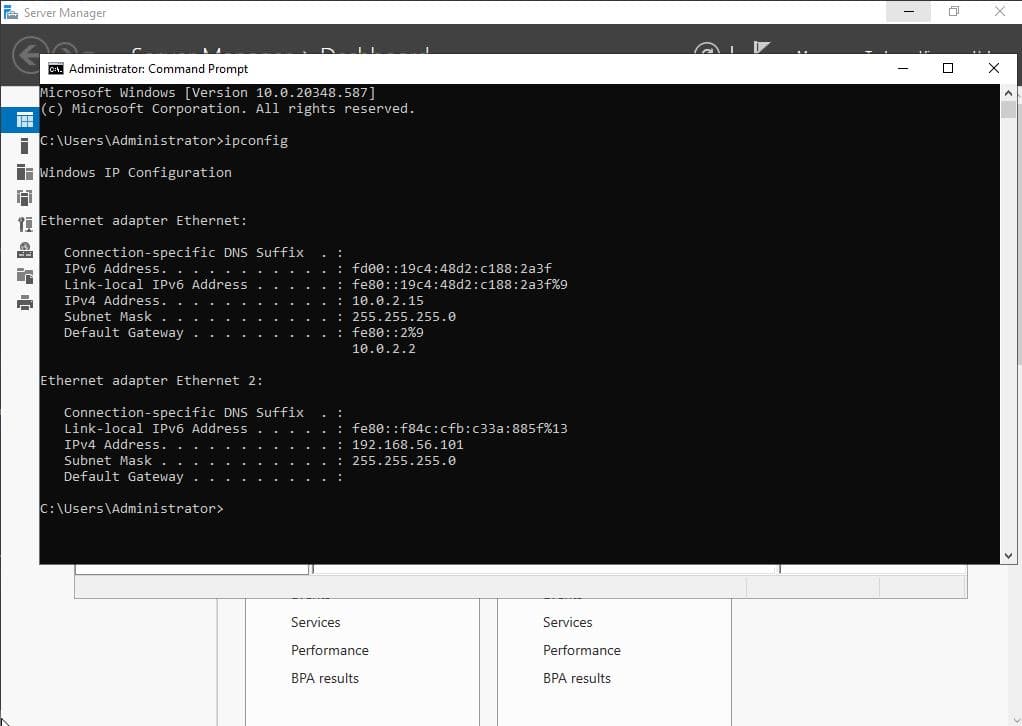Viewport: 1022px width, 726px height.
Task: Click the Command Prompt title bar icon
Action: [56, 69]
